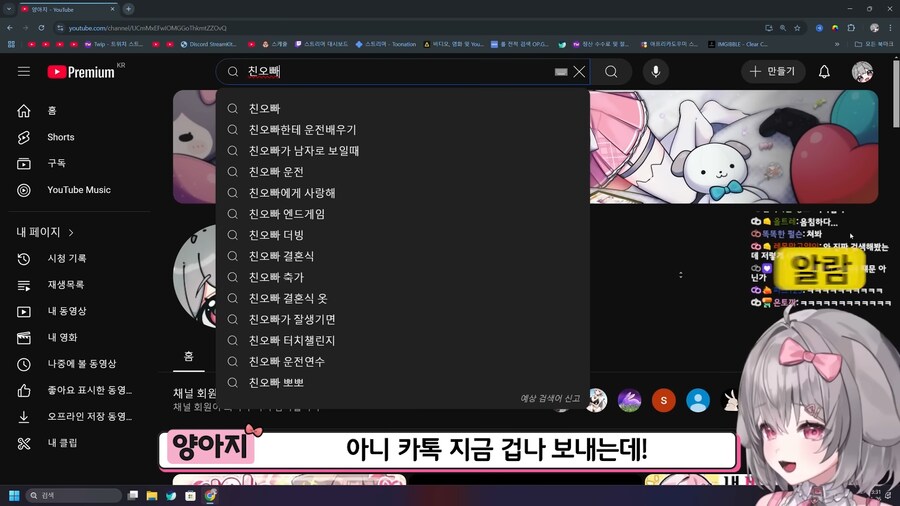Select the suggestion 친오빠에게 사랑해

[403, 193]
